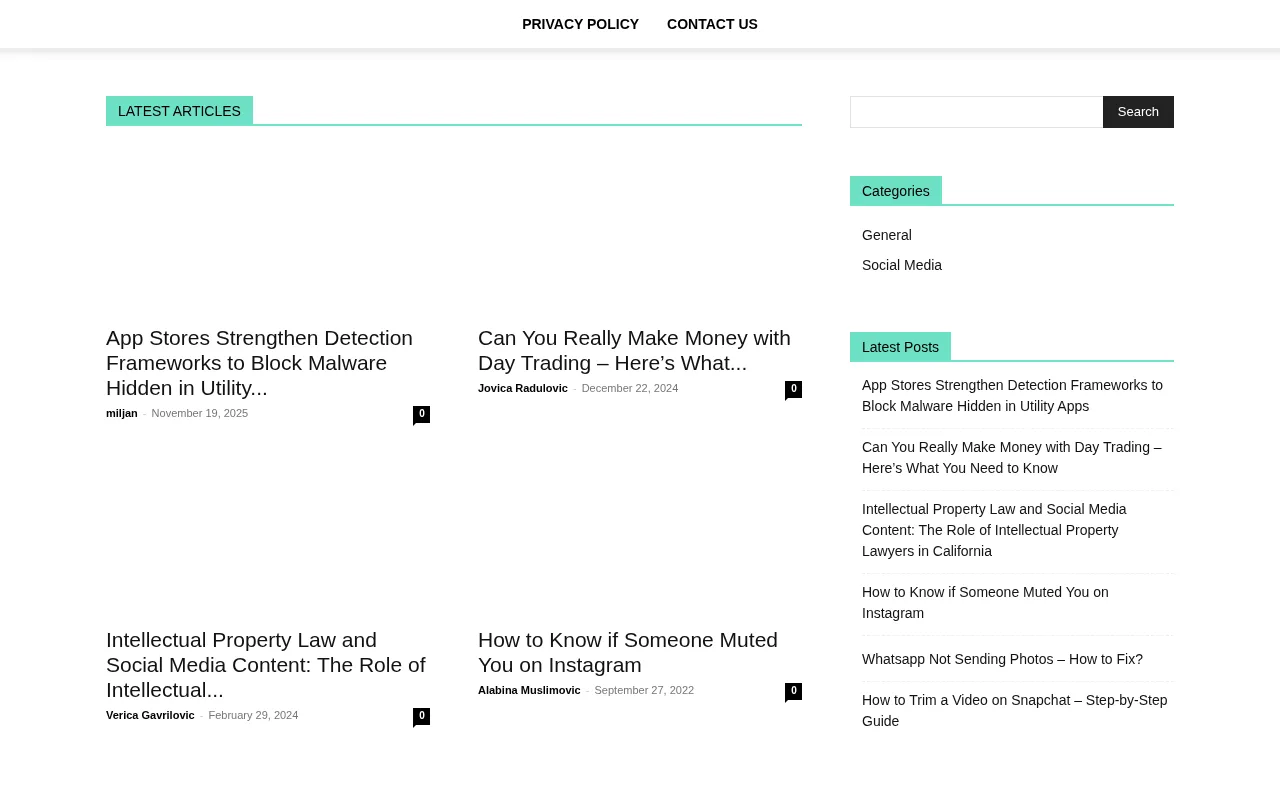The image size is (1280, 800).
Task: Open Whatsapp Not Sending Photos latest post
Action: pyautogui.click(x=1002, y=659)
